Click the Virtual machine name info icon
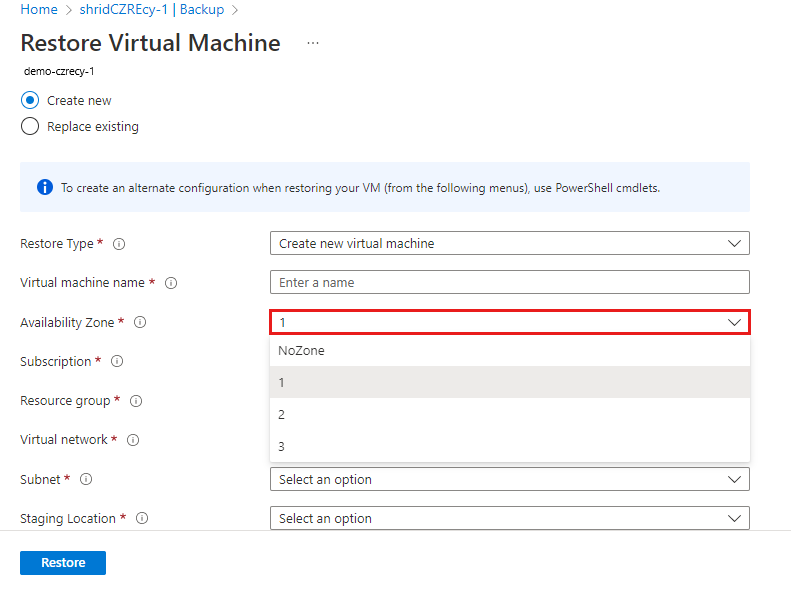Image resolution: width=791 pixels, height=589 pixels. 171,283
